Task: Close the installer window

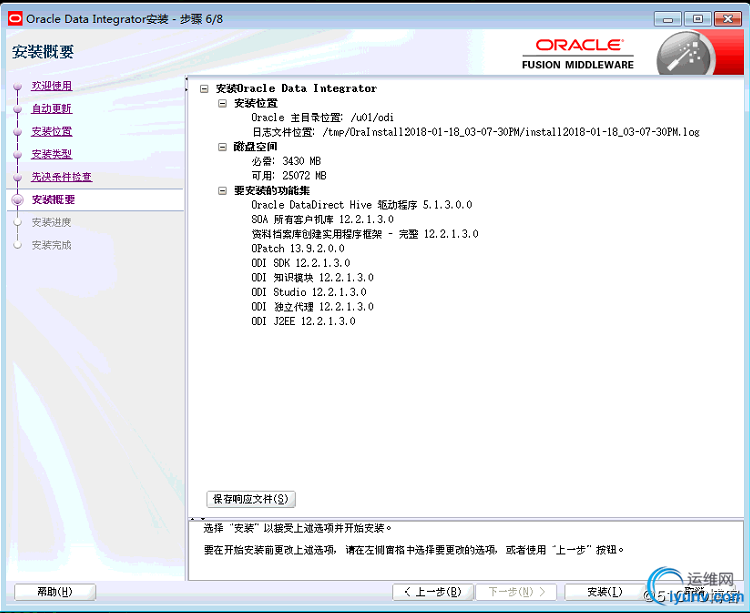Action: pos(728,19)
